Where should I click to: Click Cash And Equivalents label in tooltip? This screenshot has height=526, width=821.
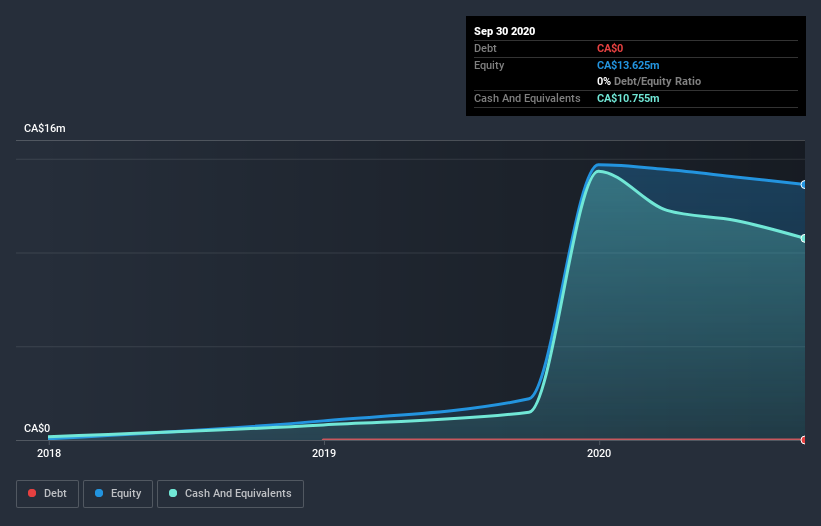[x=527, y=98]
